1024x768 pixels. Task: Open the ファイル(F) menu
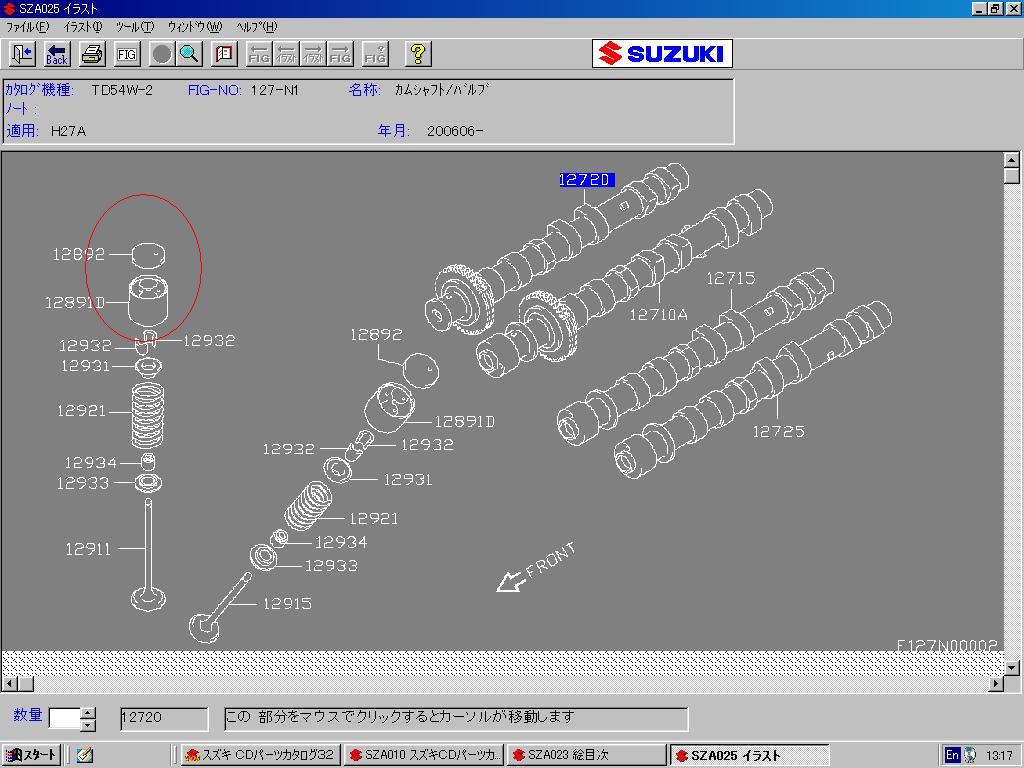(x=27, y=27)
